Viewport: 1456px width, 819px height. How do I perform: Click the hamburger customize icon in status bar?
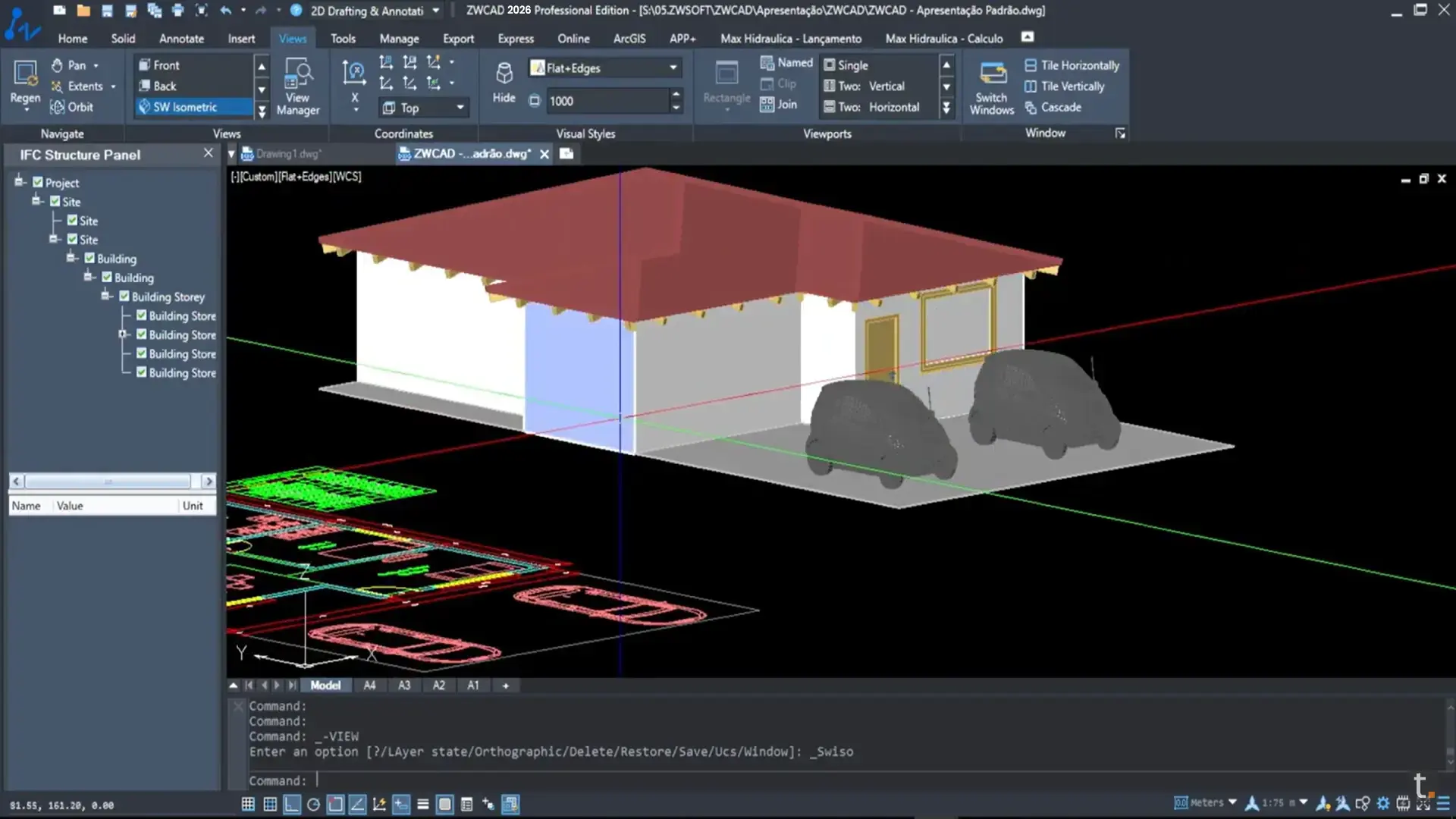pos(1443,803)
